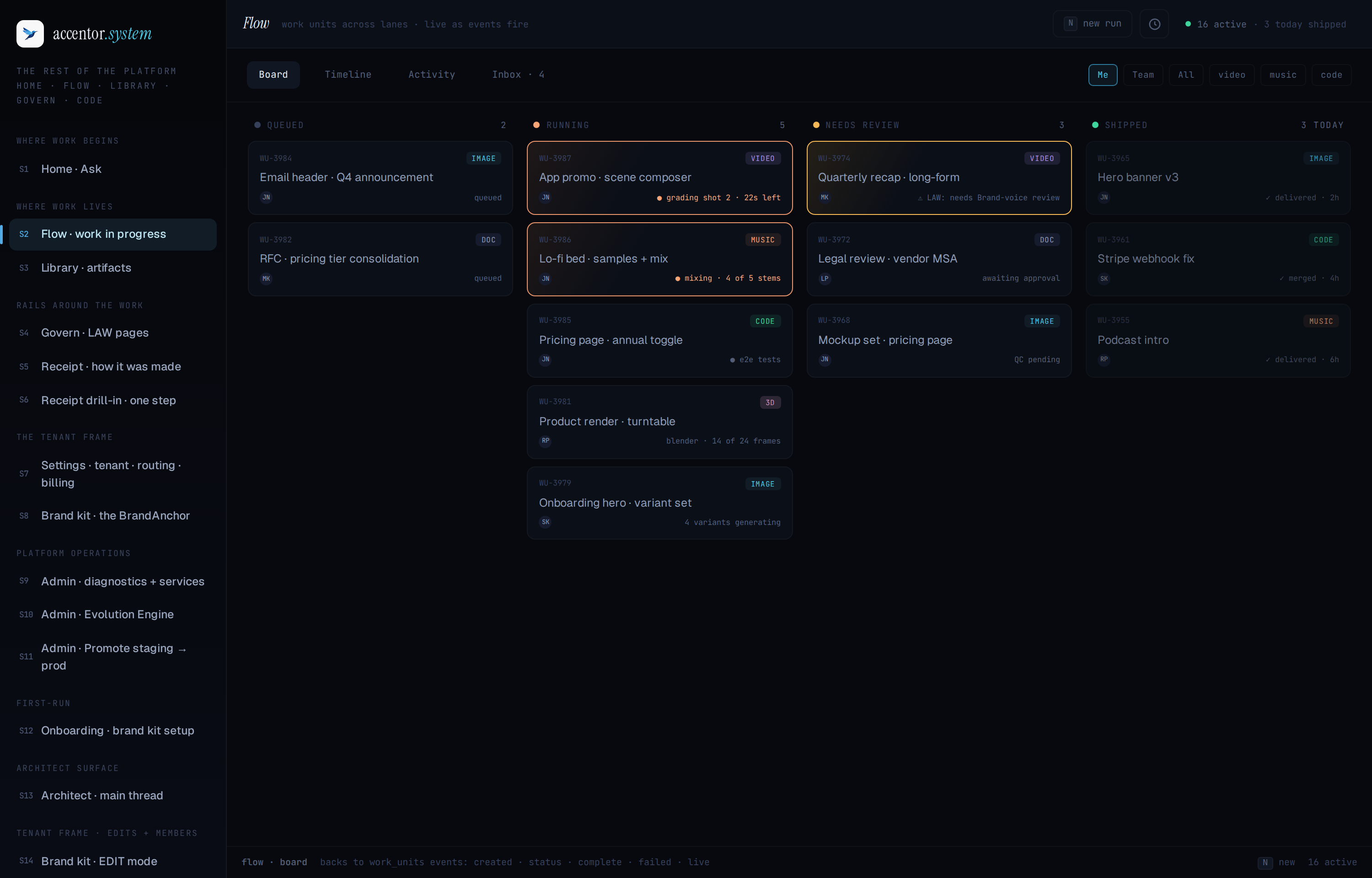Open Settings · tenant · routing · billing
This screenshot has width=1372, height=878.
click(113, 474)
